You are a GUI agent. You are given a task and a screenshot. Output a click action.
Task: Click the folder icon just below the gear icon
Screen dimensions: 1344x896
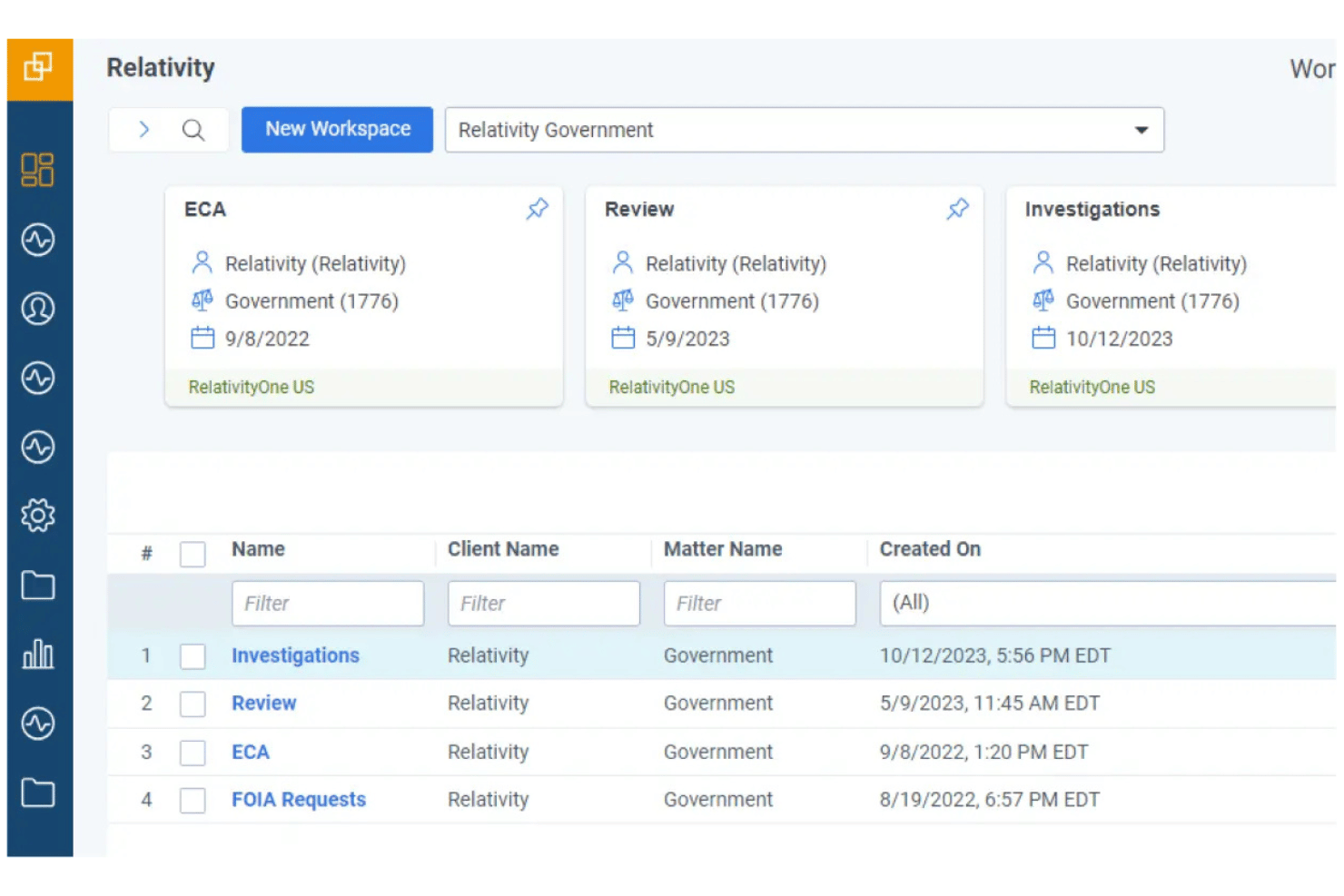38,586
